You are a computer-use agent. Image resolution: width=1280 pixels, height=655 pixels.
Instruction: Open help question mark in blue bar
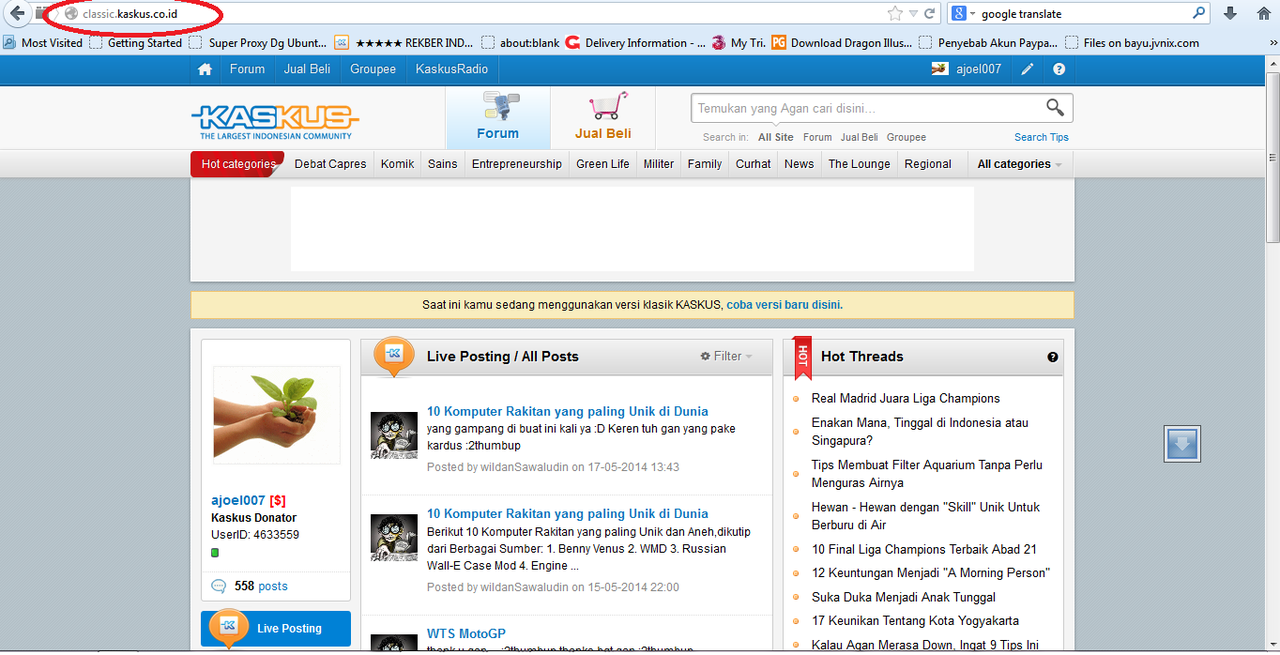click(1059, 69)
